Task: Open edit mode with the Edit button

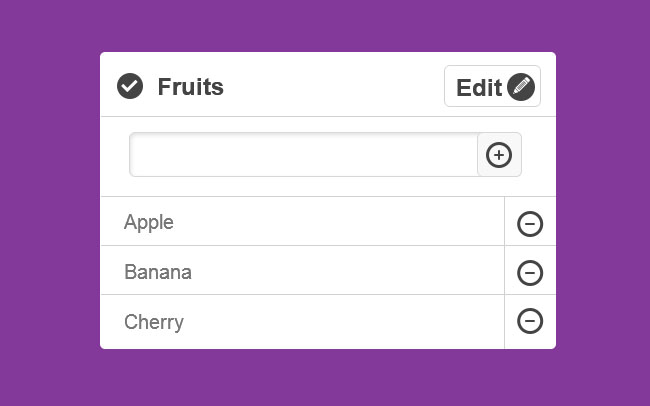Action: pyautogui.click(x=492, y=87)
